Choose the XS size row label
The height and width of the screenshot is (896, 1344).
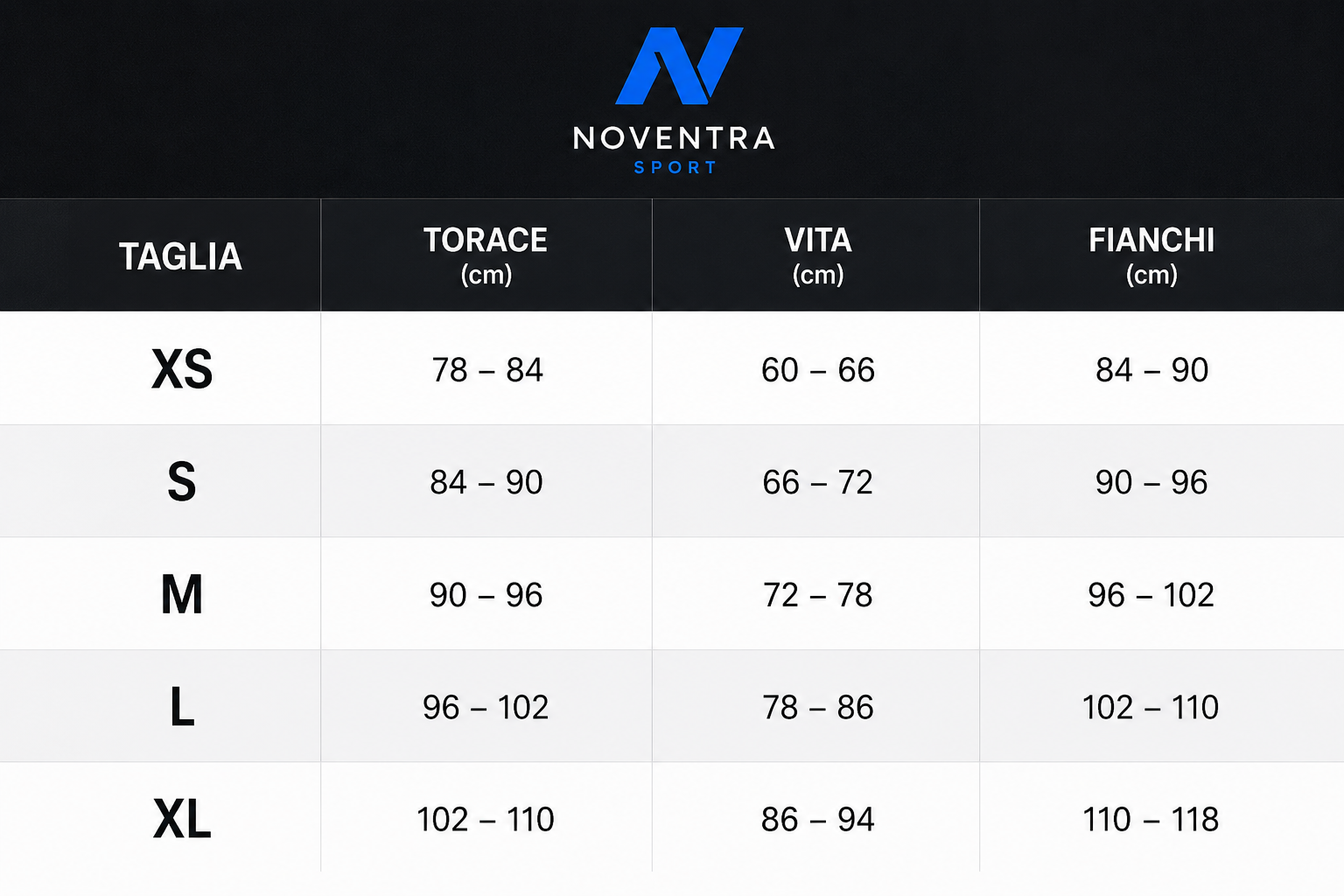pyautogui.click(x=182, y=369)
